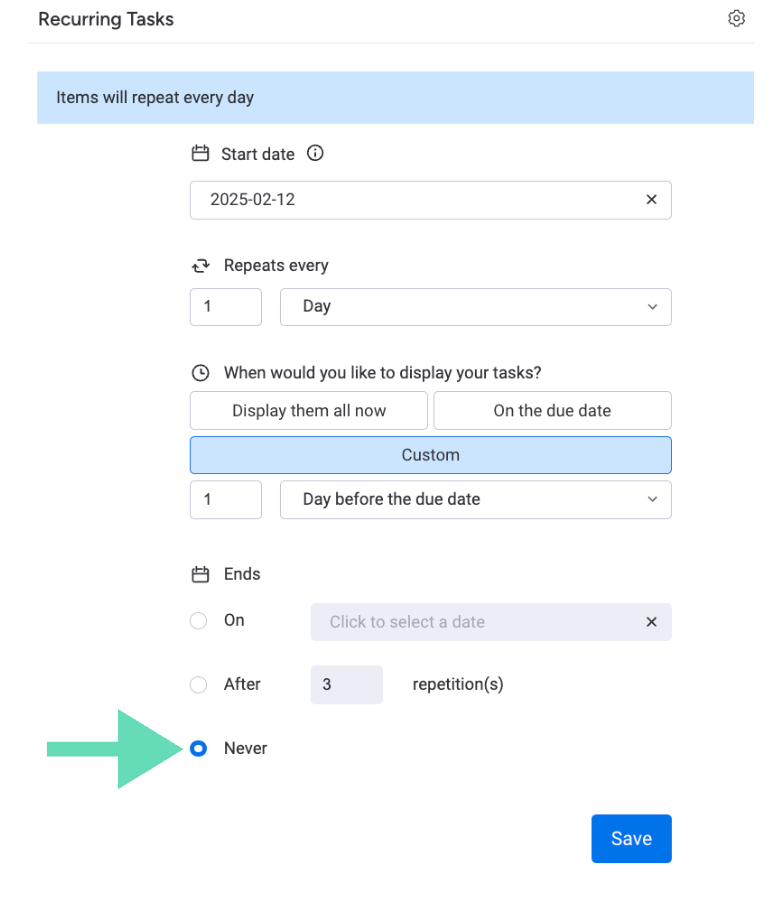
Task: Click the calendar icon beside Ends
Action: pos(201,574)
